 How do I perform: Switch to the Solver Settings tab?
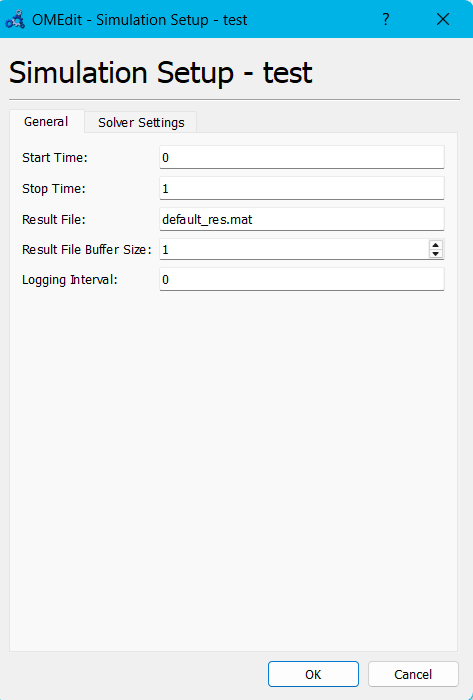141,122
